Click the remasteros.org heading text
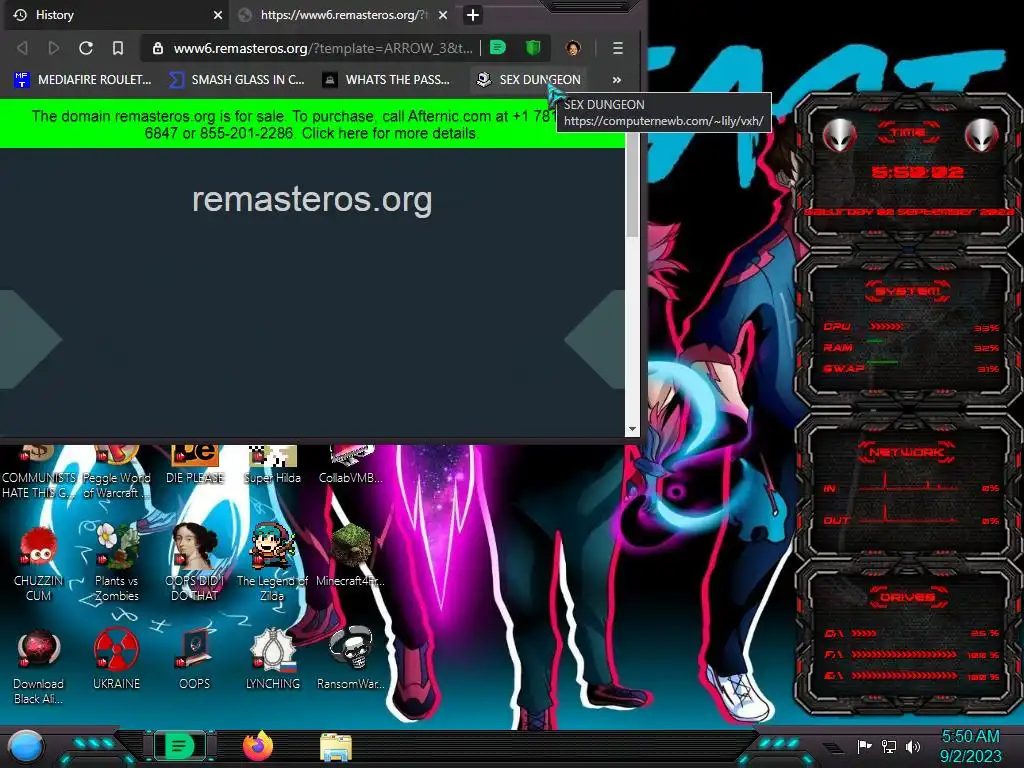The height and width of the screenshot is (768, 1024). 312,199
